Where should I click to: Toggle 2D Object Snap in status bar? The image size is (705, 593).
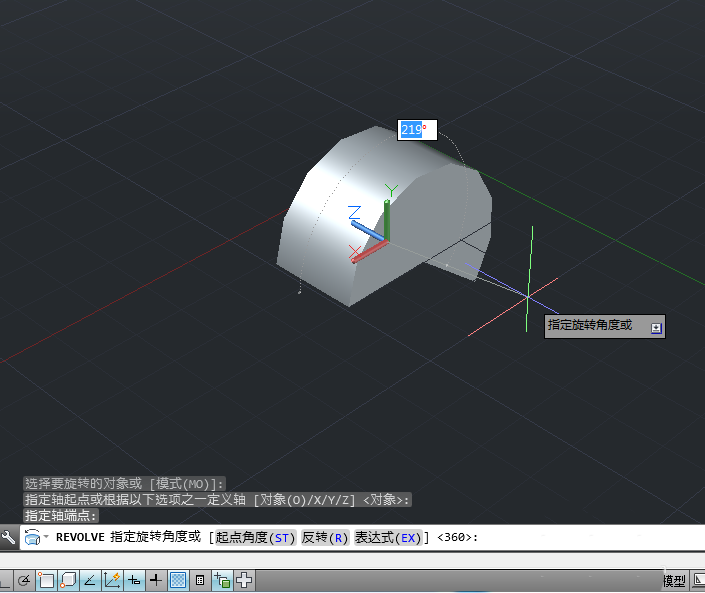tap(46, 580)
